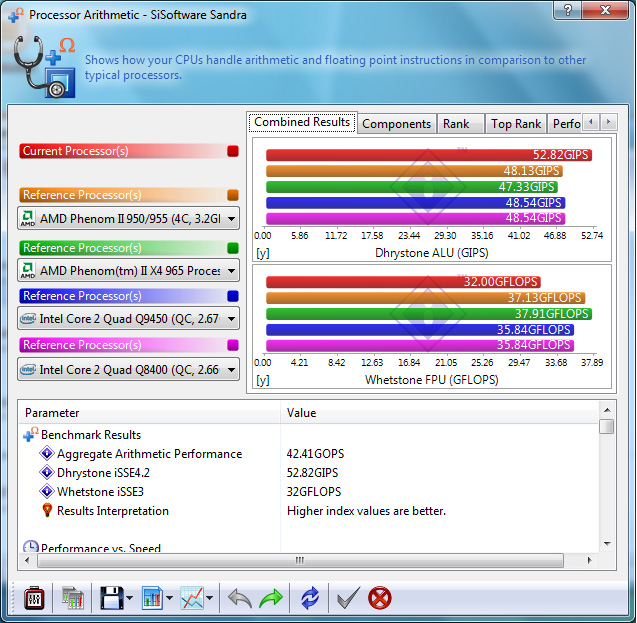The image size is (637, 623).
Task: Switch to the Rank tab
Action: click(460, 124)
